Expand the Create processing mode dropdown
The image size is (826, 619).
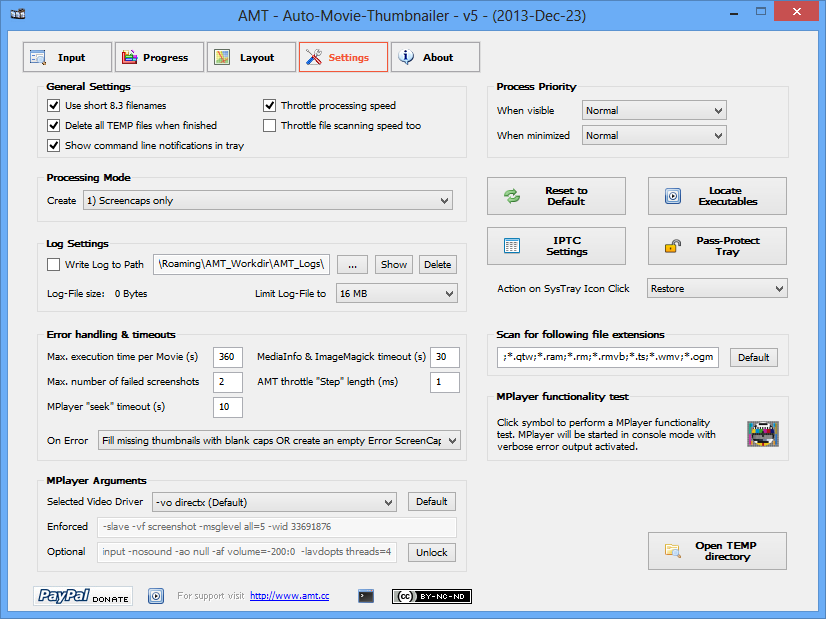268,201
